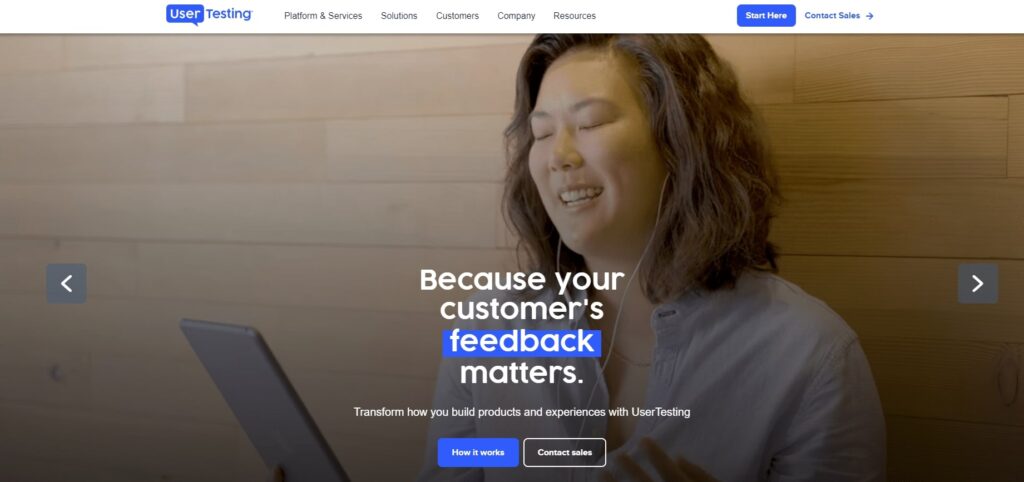Click the User speech-bubble logo icon

pyautogui.click(x=185, y=14)
